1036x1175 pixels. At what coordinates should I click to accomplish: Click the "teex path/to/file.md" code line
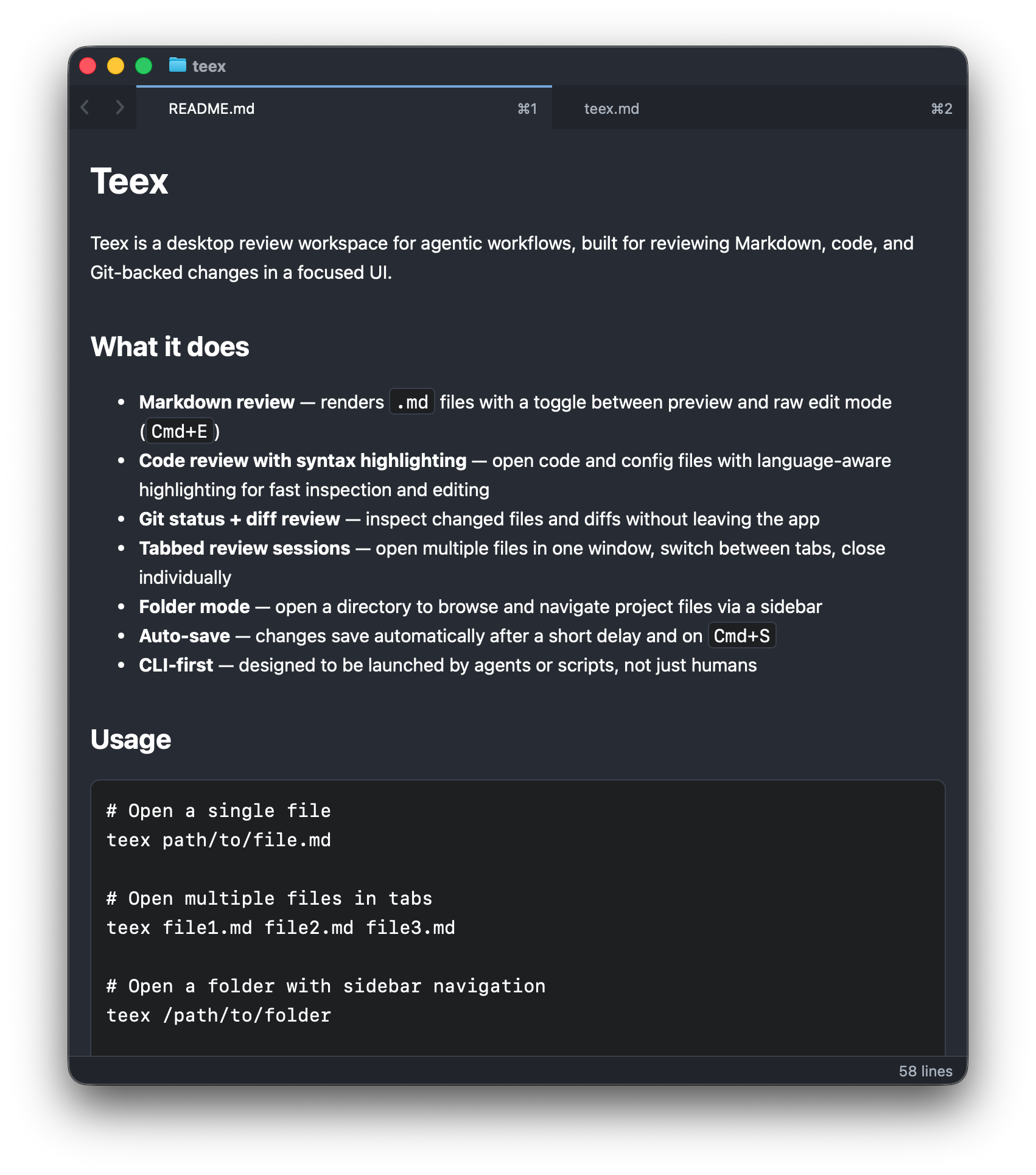pos(219,840)
